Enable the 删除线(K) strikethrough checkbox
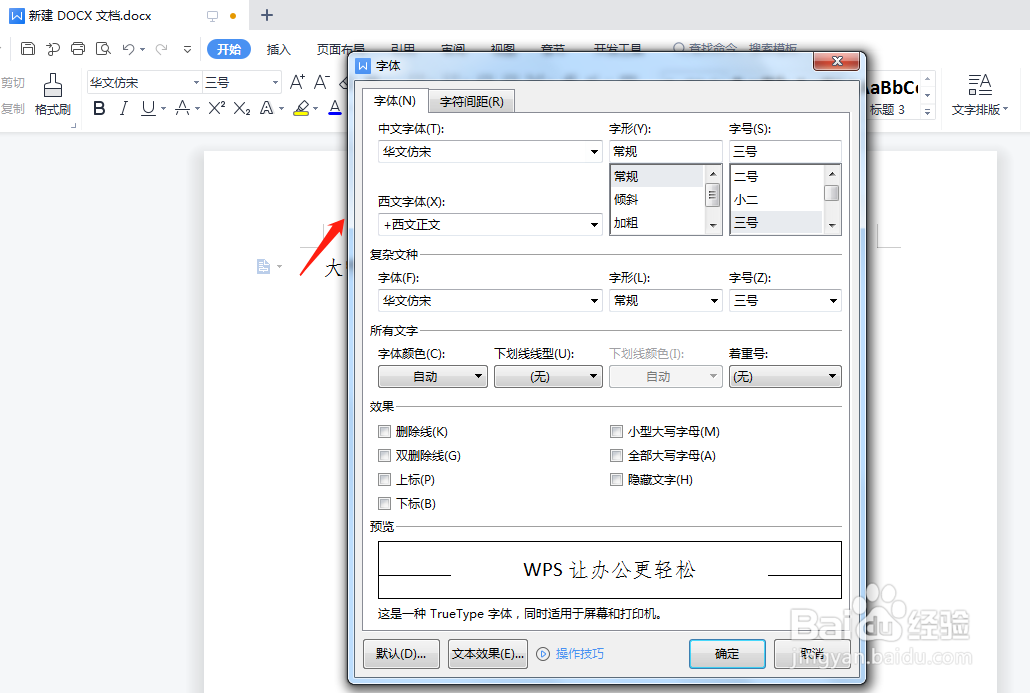 pyautogui.click(x=385, y=431)
